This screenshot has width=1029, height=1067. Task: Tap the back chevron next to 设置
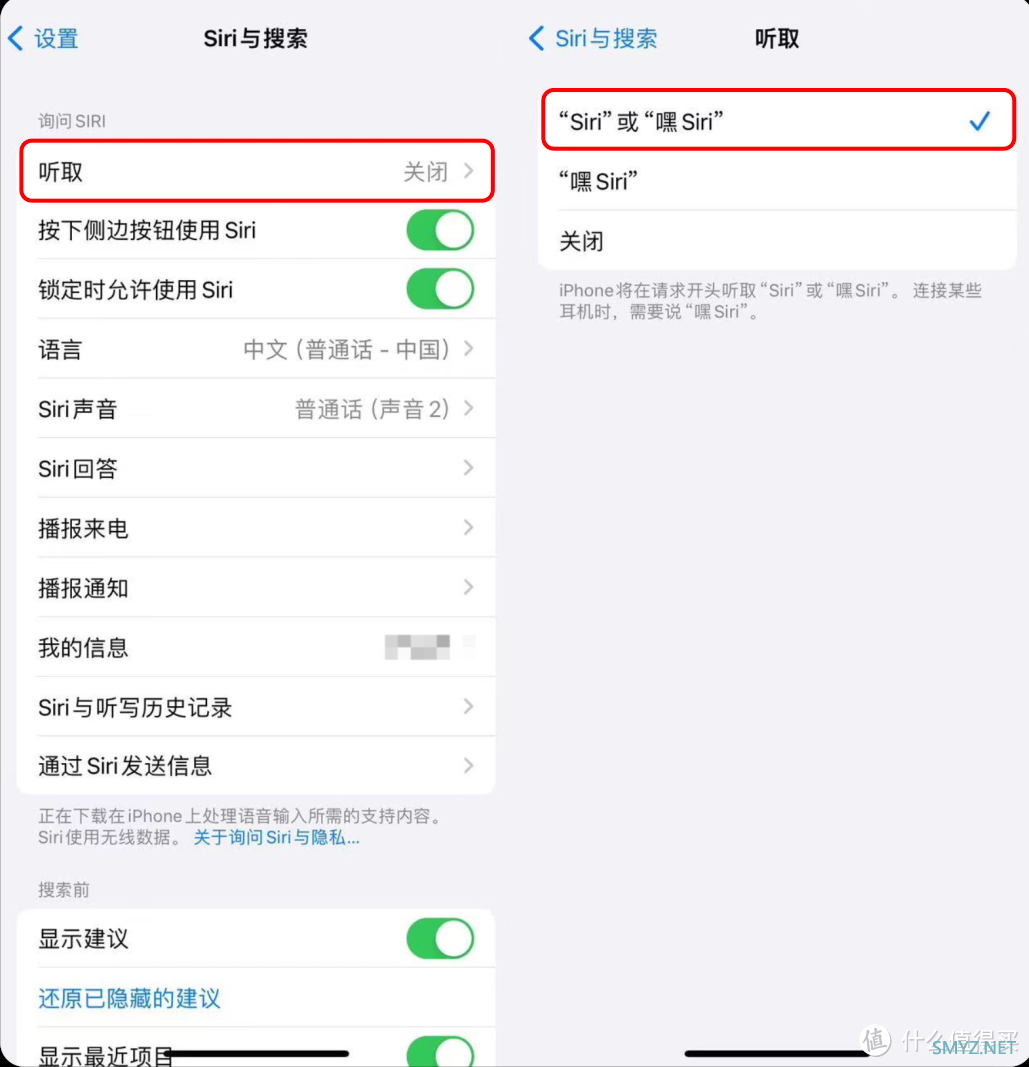click(16, 38)
